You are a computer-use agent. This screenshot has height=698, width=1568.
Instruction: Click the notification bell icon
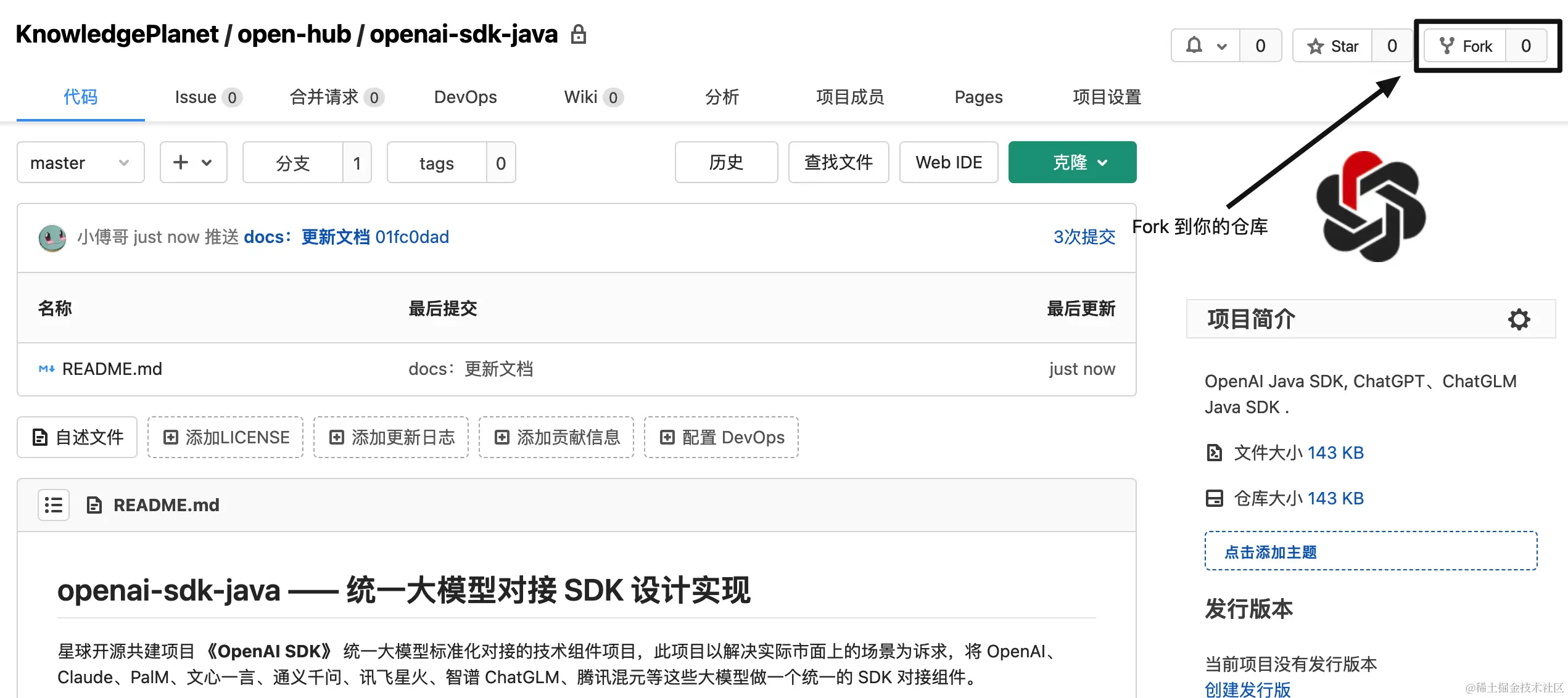(1194, 46)
